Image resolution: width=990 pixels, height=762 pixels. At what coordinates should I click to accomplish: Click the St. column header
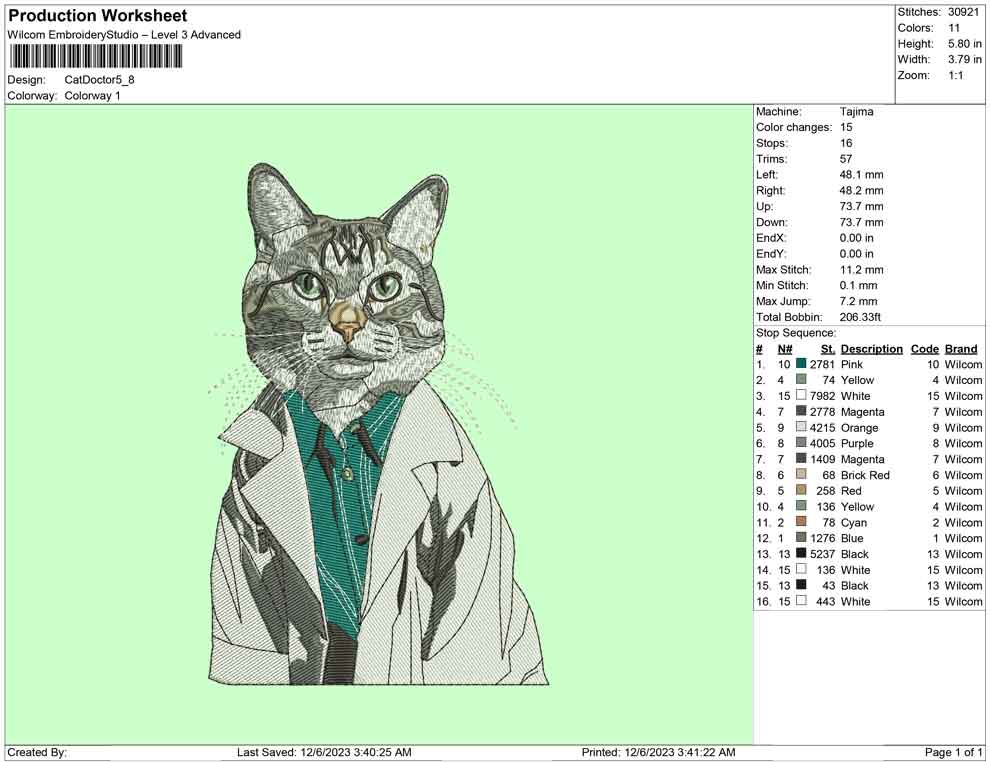827,348
